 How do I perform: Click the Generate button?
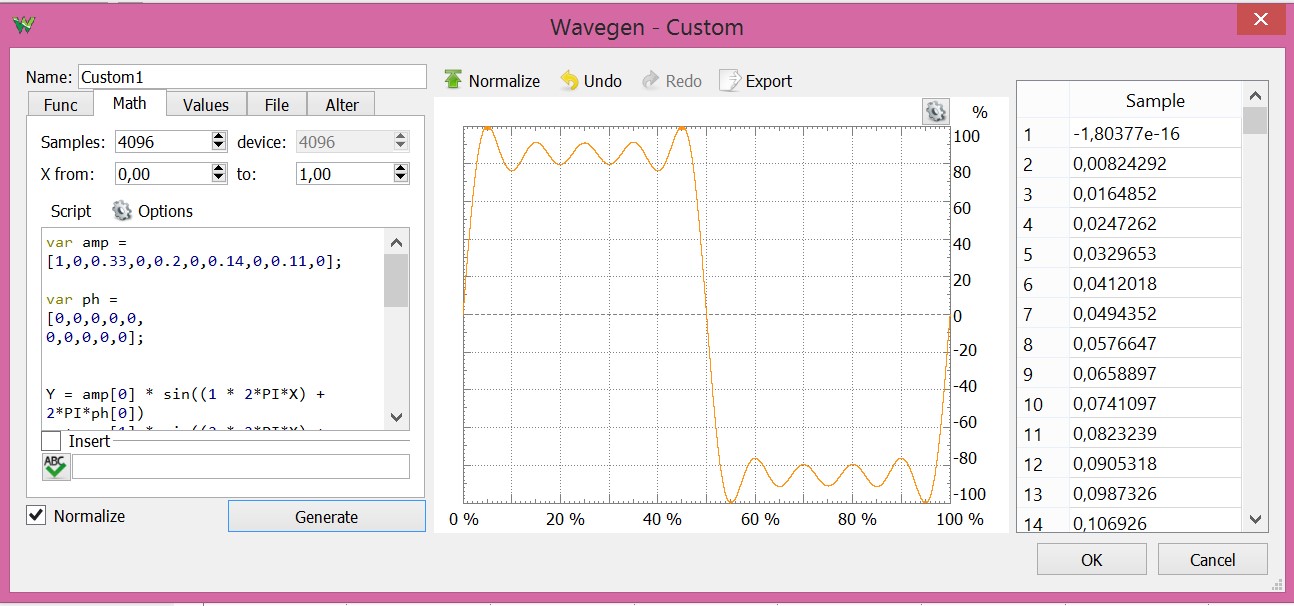[x=327, y=517]
